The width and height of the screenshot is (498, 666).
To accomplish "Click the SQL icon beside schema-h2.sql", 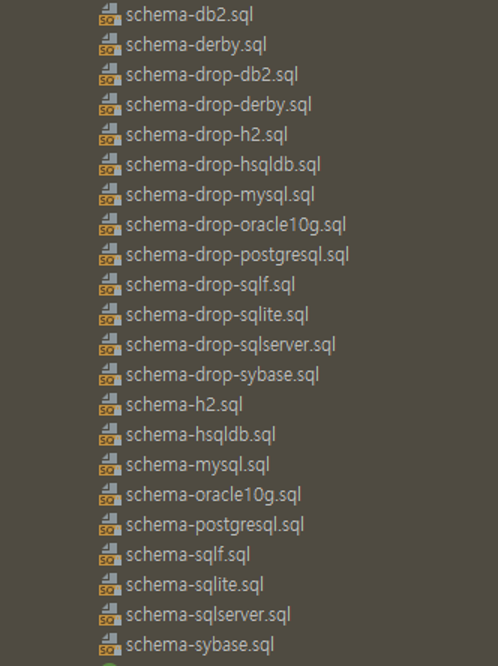I will coord(110,405).
